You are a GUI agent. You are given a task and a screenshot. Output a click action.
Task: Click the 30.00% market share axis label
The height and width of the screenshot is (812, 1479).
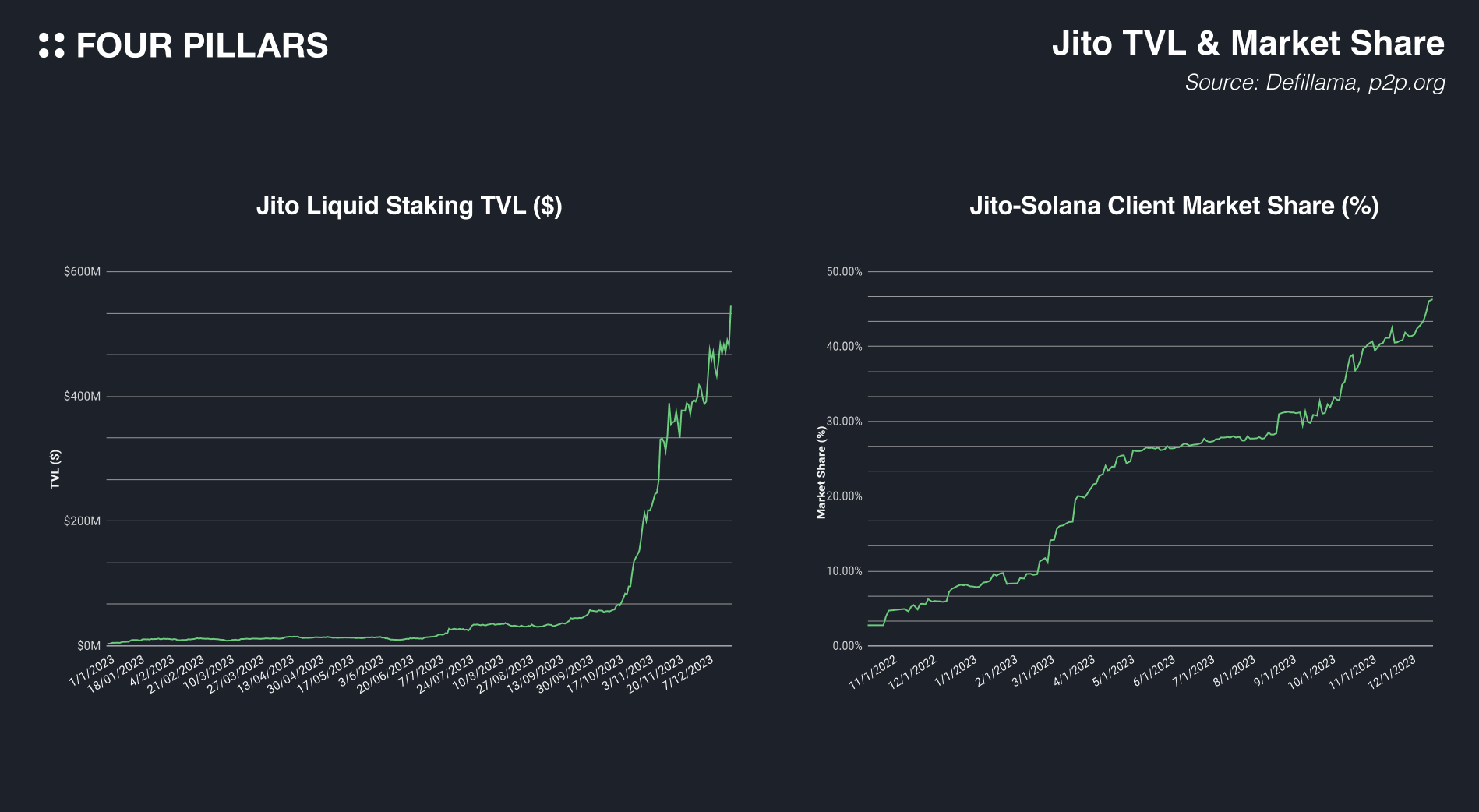point(844,422)
